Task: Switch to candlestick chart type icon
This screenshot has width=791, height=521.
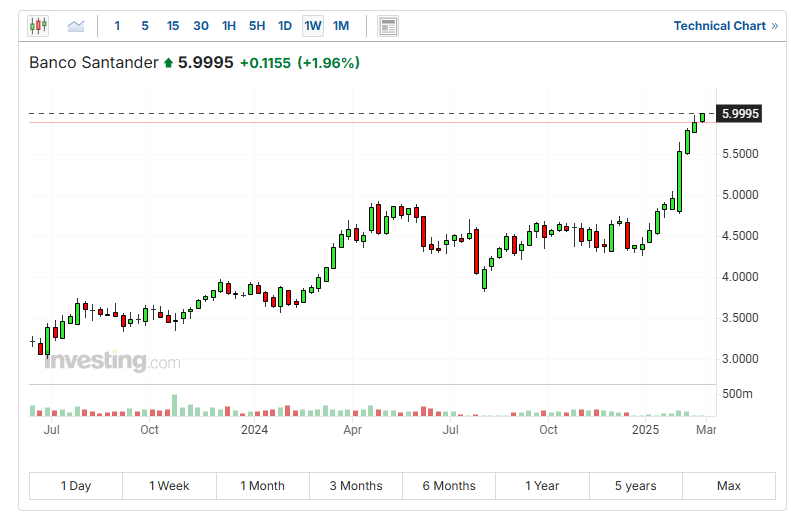Action: pos(38,25)
